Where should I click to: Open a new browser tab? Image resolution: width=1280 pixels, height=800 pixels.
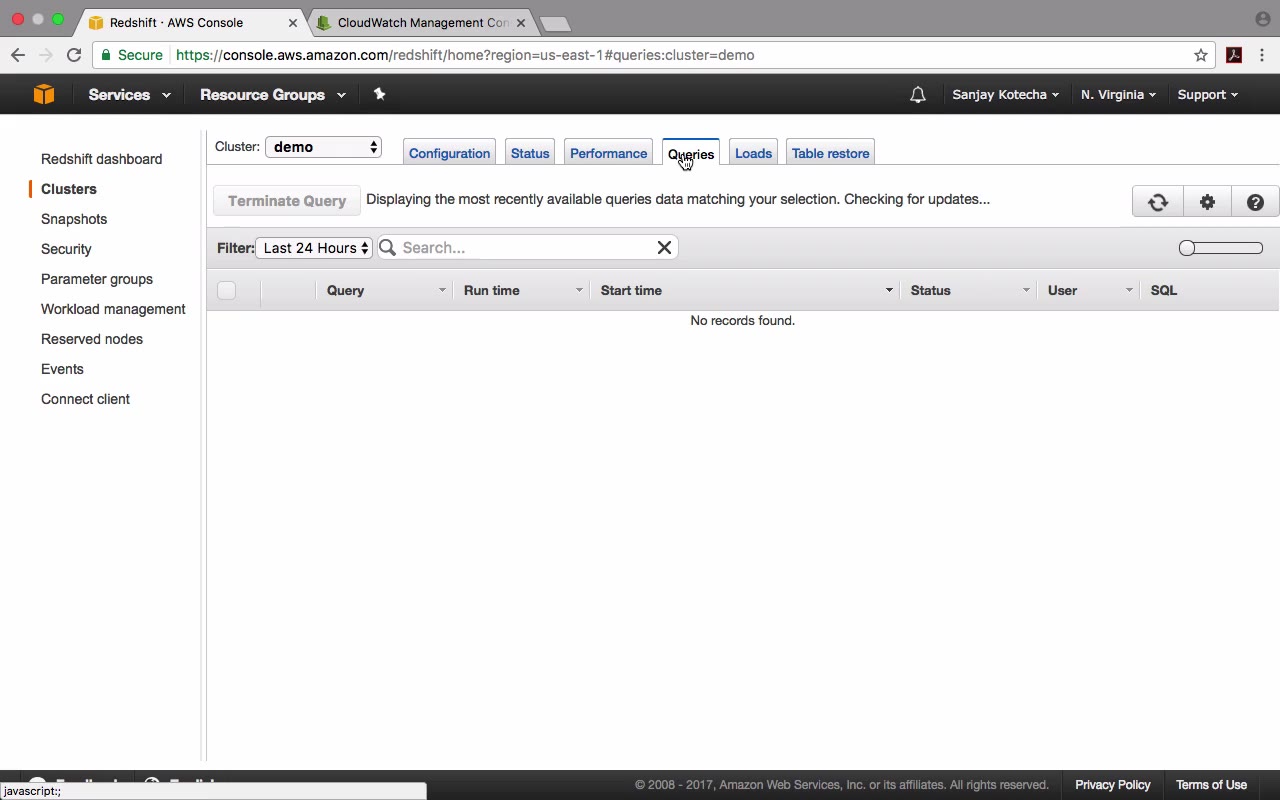(554, 23)
